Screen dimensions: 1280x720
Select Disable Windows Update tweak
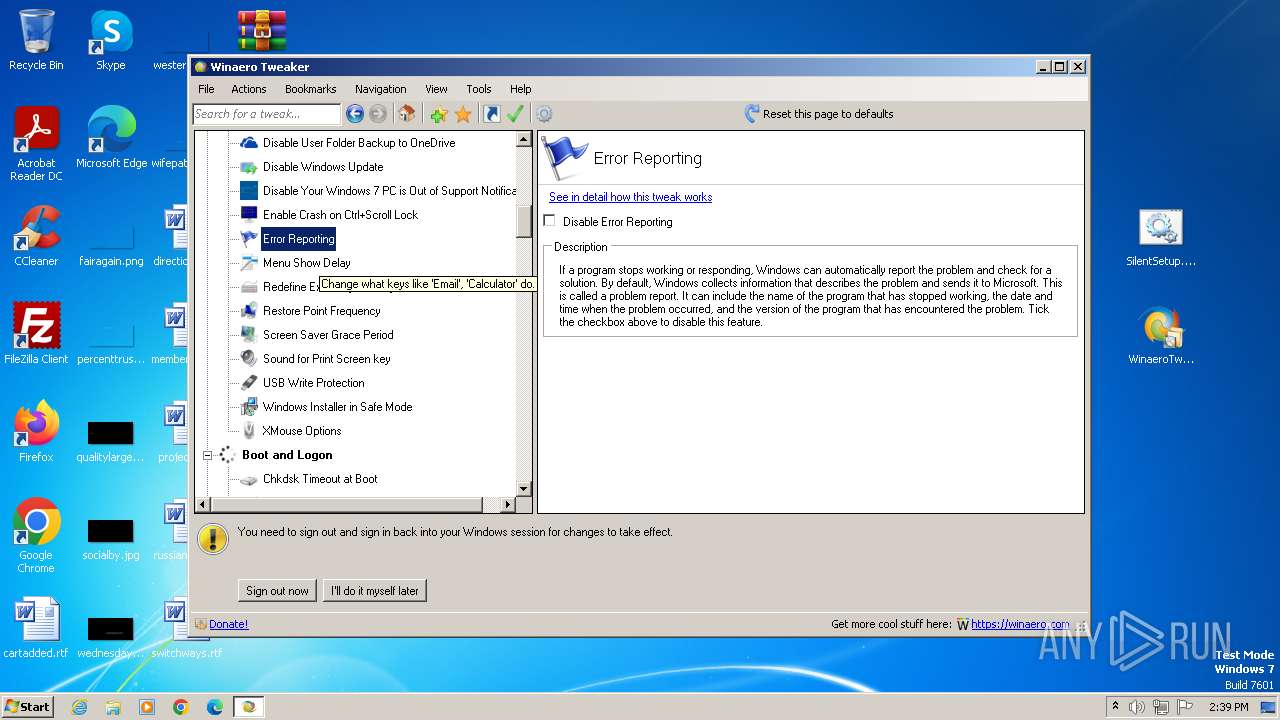pos(323,167)
